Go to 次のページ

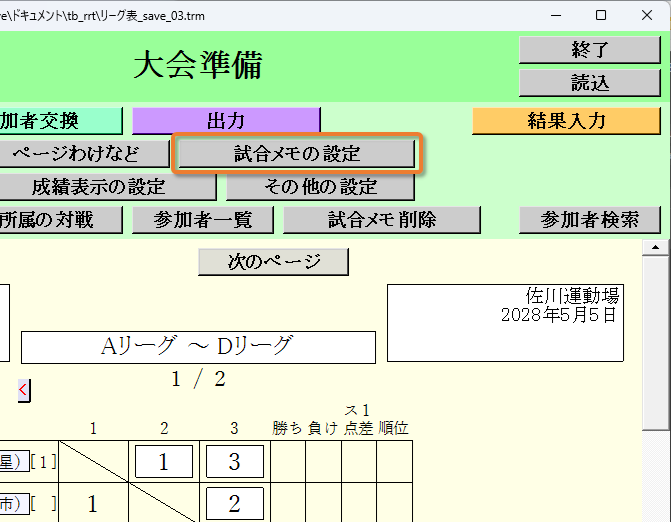[273, 261]
